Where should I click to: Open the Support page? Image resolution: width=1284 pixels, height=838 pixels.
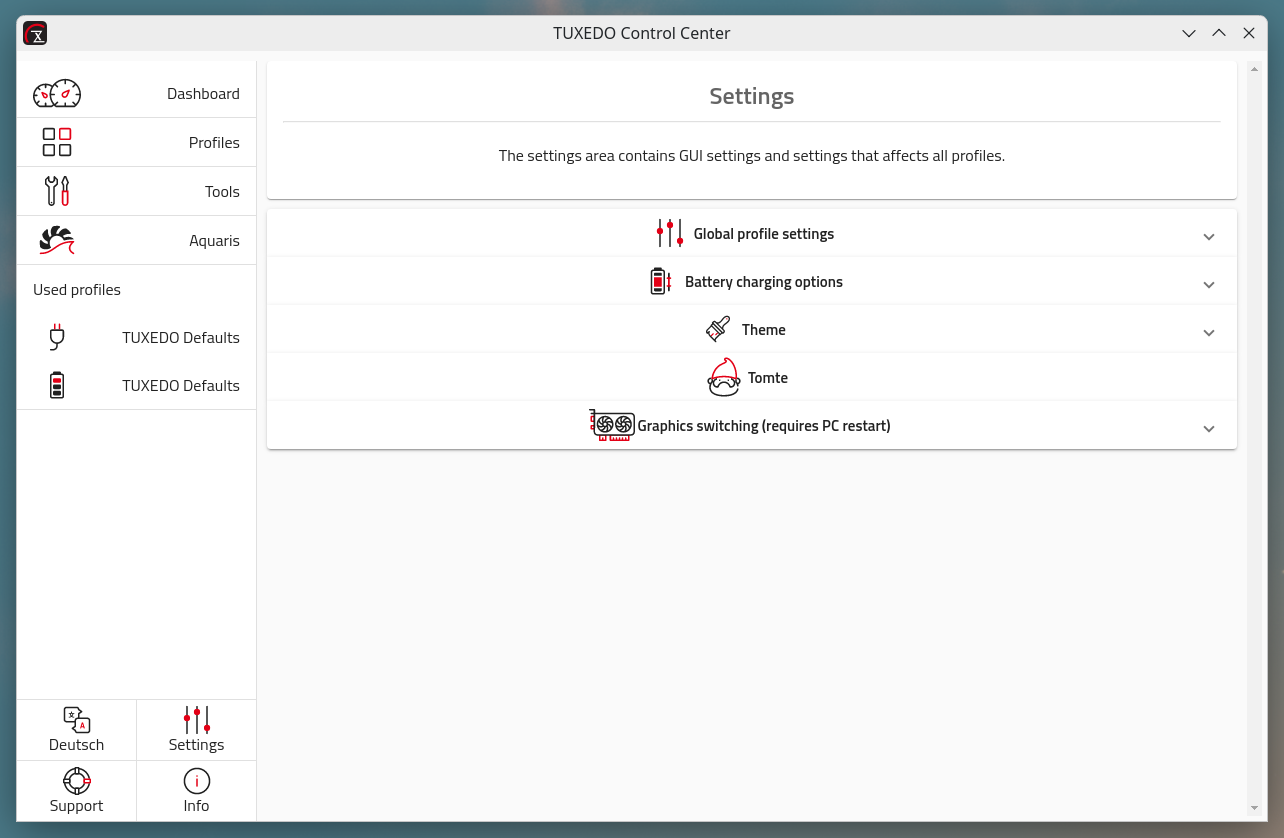tap(77, 791)
